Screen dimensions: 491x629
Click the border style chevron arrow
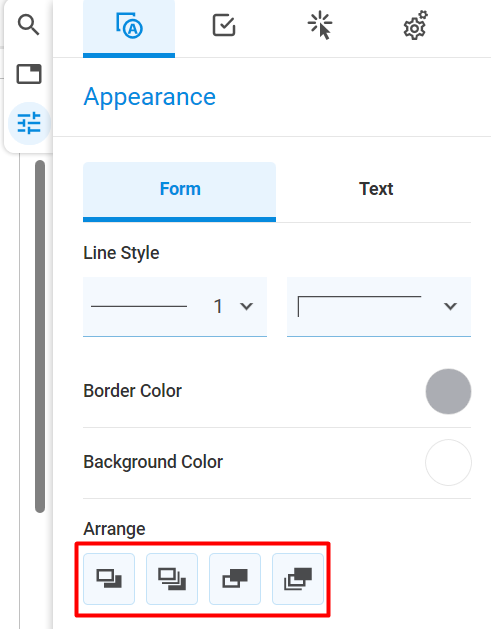[x=450, y=306]
